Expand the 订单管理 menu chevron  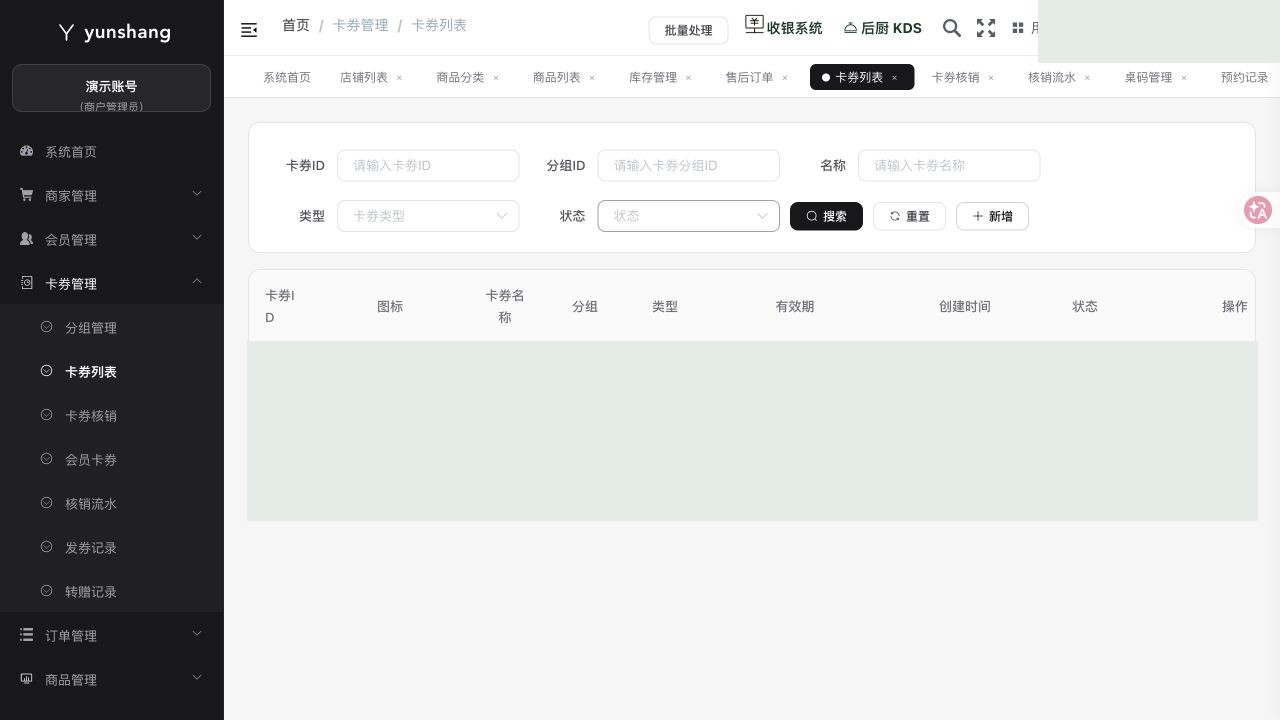coord(197,634)
